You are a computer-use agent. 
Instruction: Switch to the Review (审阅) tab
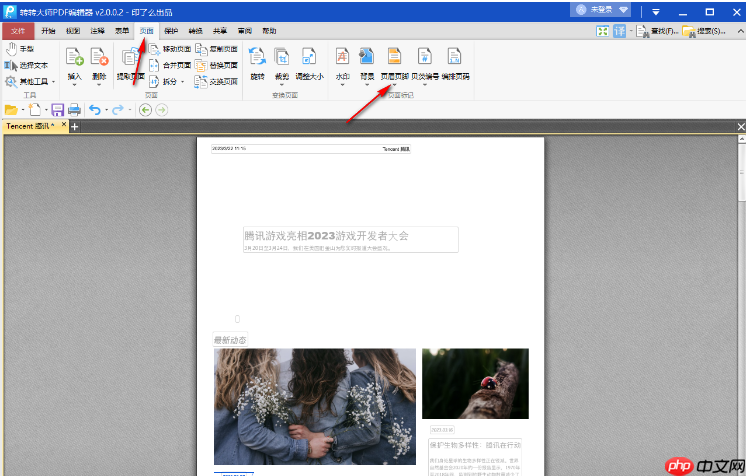[245, 31]
